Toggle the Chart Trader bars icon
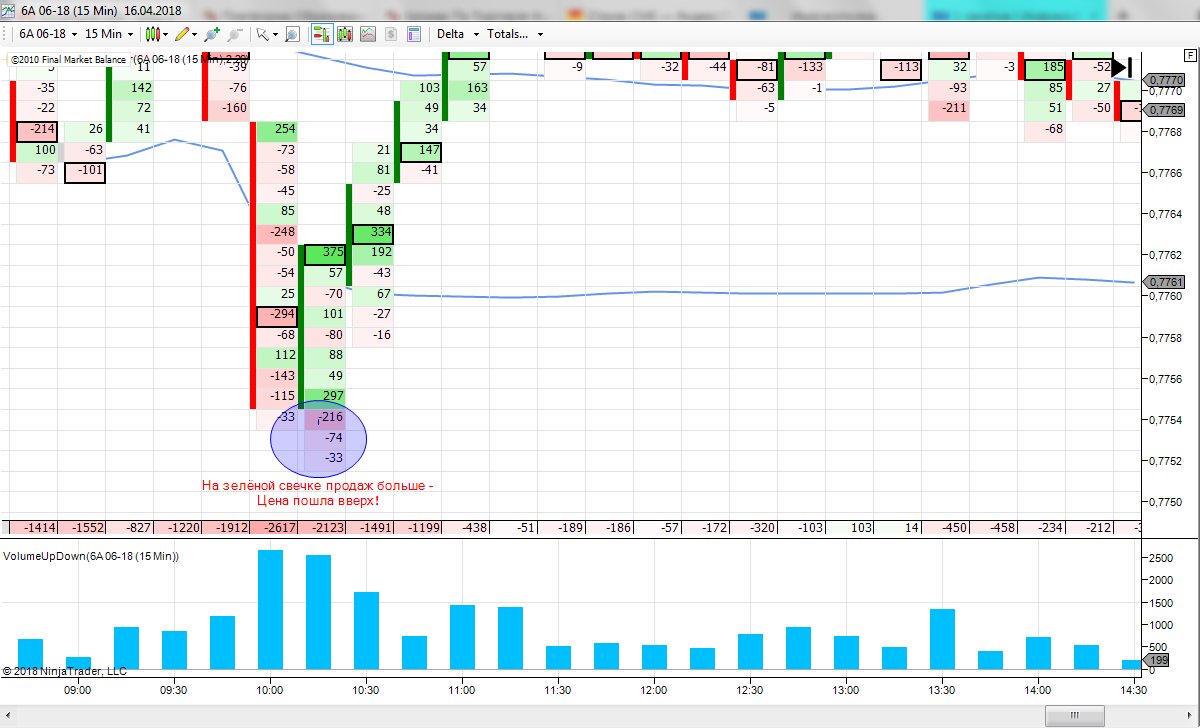 (322, 33)
